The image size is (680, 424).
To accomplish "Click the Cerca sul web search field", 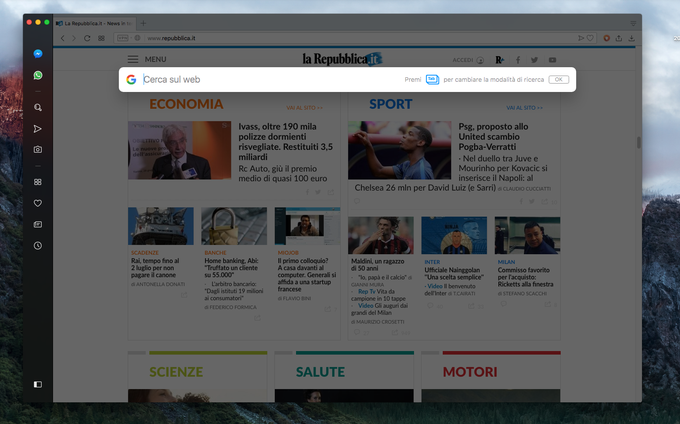I will pyautogui.click(x=271, y=79).
